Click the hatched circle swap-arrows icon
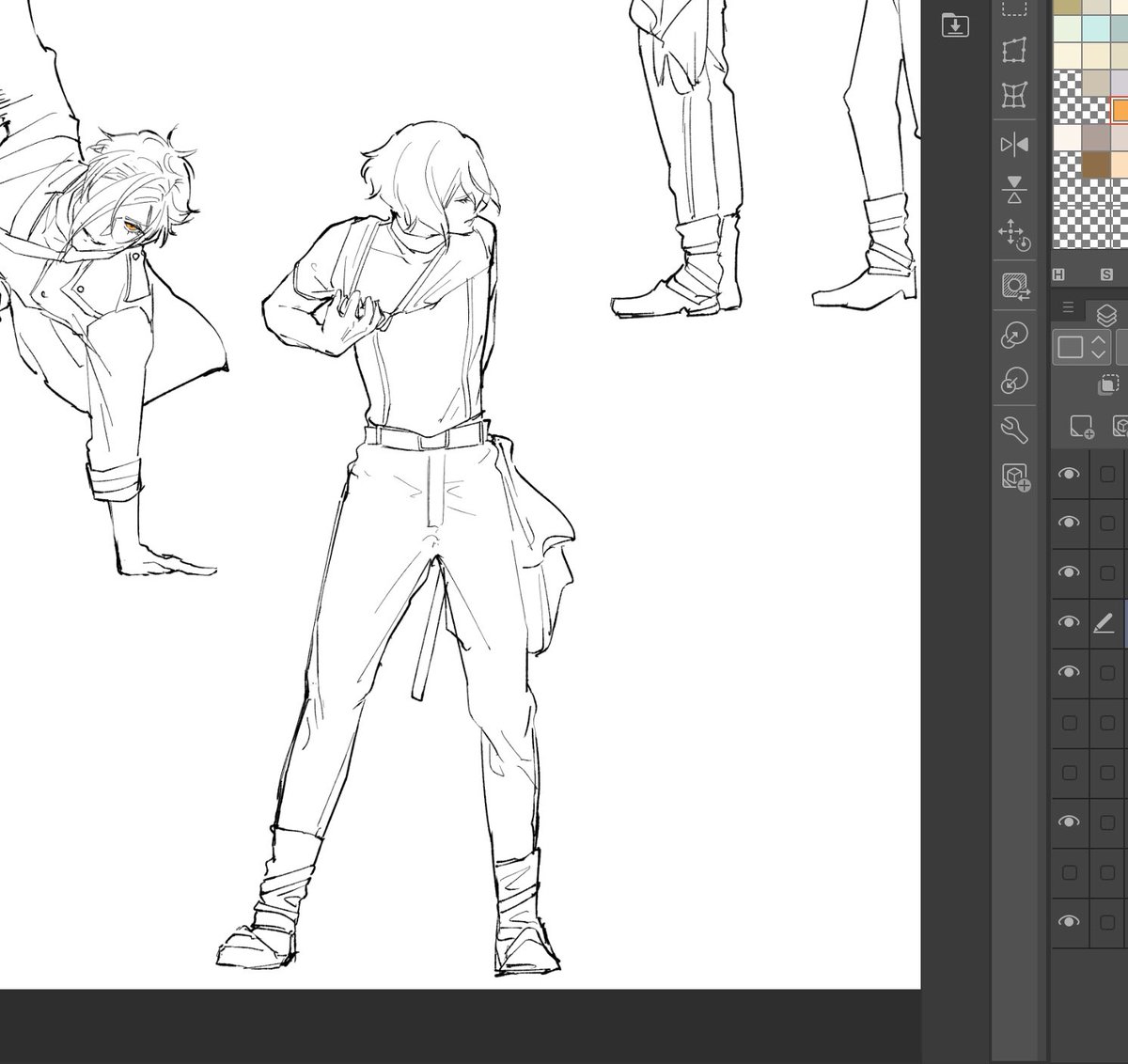 tap(1014, 287)
